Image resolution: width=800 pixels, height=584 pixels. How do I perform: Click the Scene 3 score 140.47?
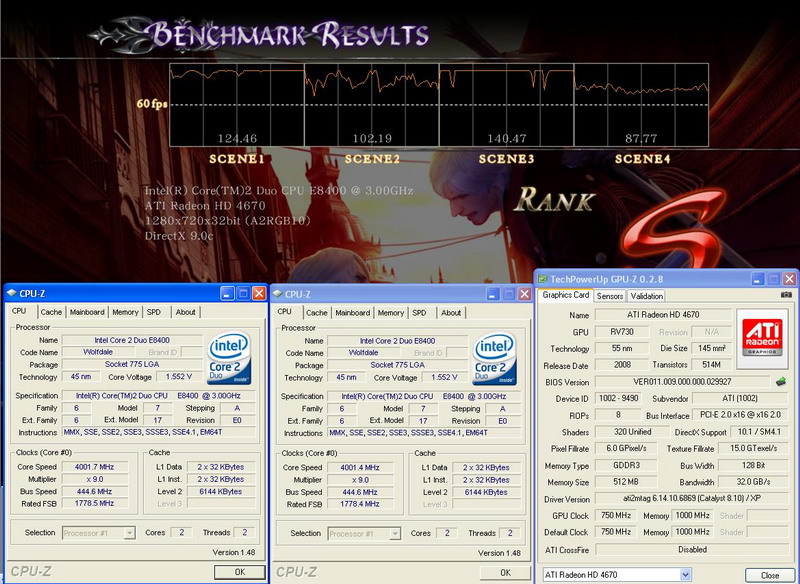coord(507,138)
